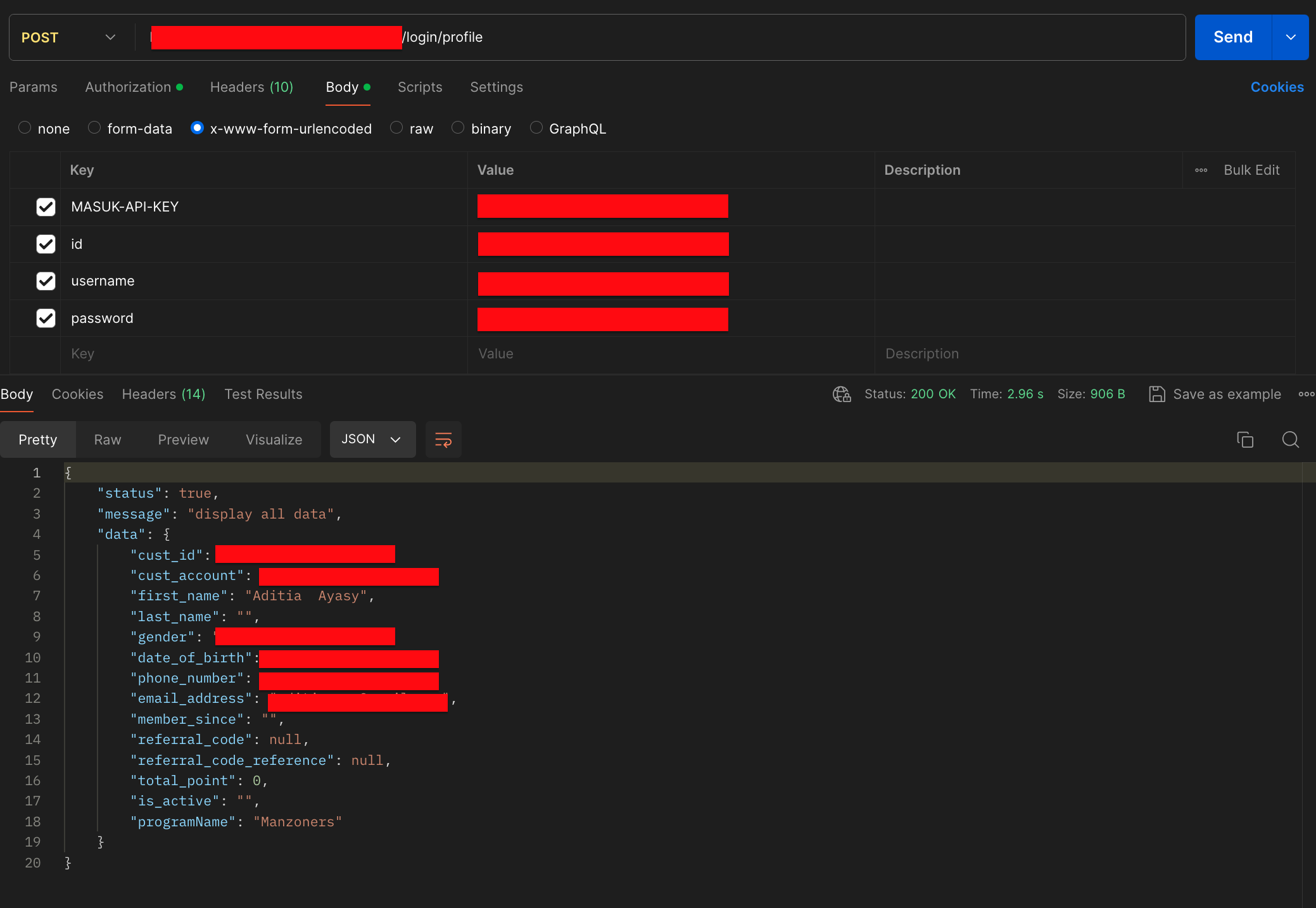Switch to the request Body tab
The width and height of the screenshot is (1316, 908).
coord(348,87)
